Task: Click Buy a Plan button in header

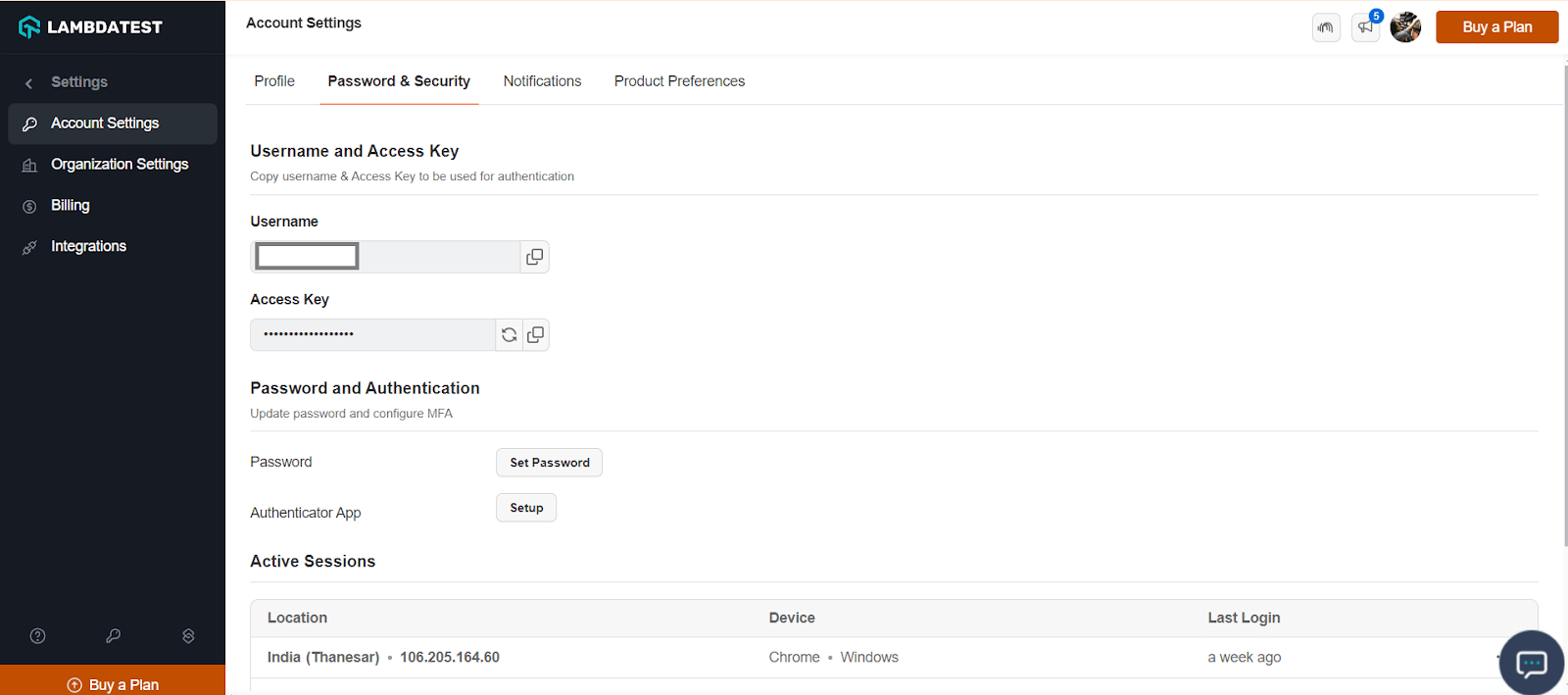Action: click(1496, 27)
